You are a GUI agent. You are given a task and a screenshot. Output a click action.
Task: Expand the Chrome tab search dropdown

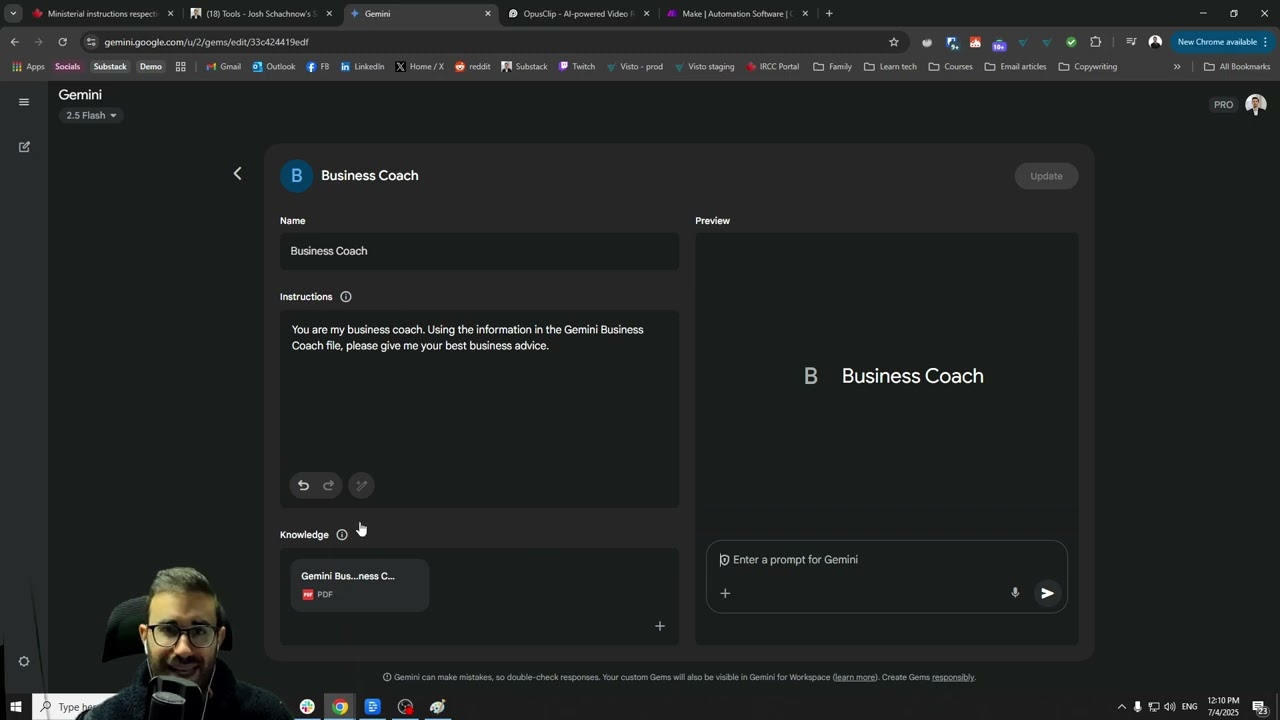13,14
